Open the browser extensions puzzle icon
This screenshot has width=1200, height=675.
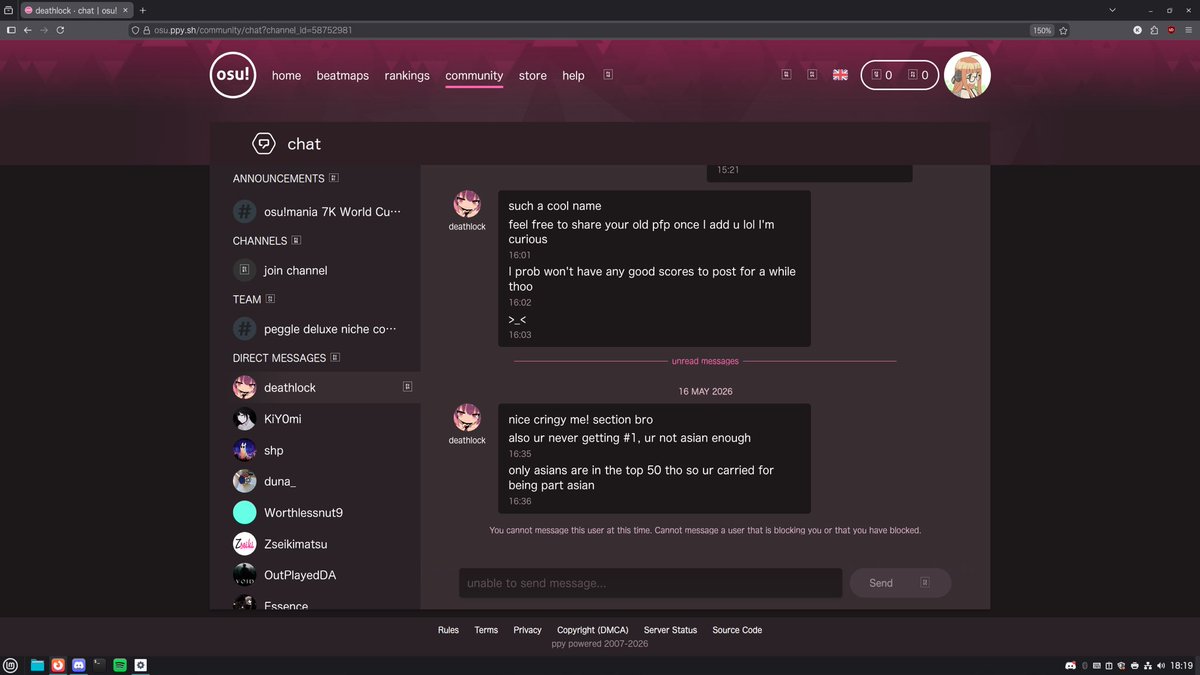[1154, 30]
